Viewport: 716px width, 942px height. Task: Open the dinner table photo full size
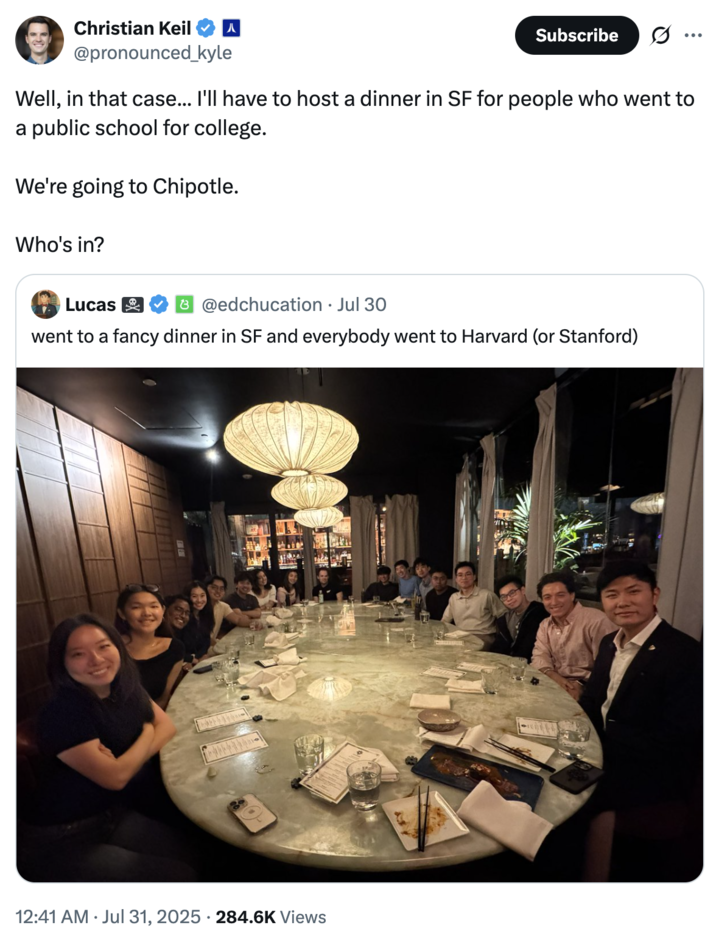[x=358, y=620]
